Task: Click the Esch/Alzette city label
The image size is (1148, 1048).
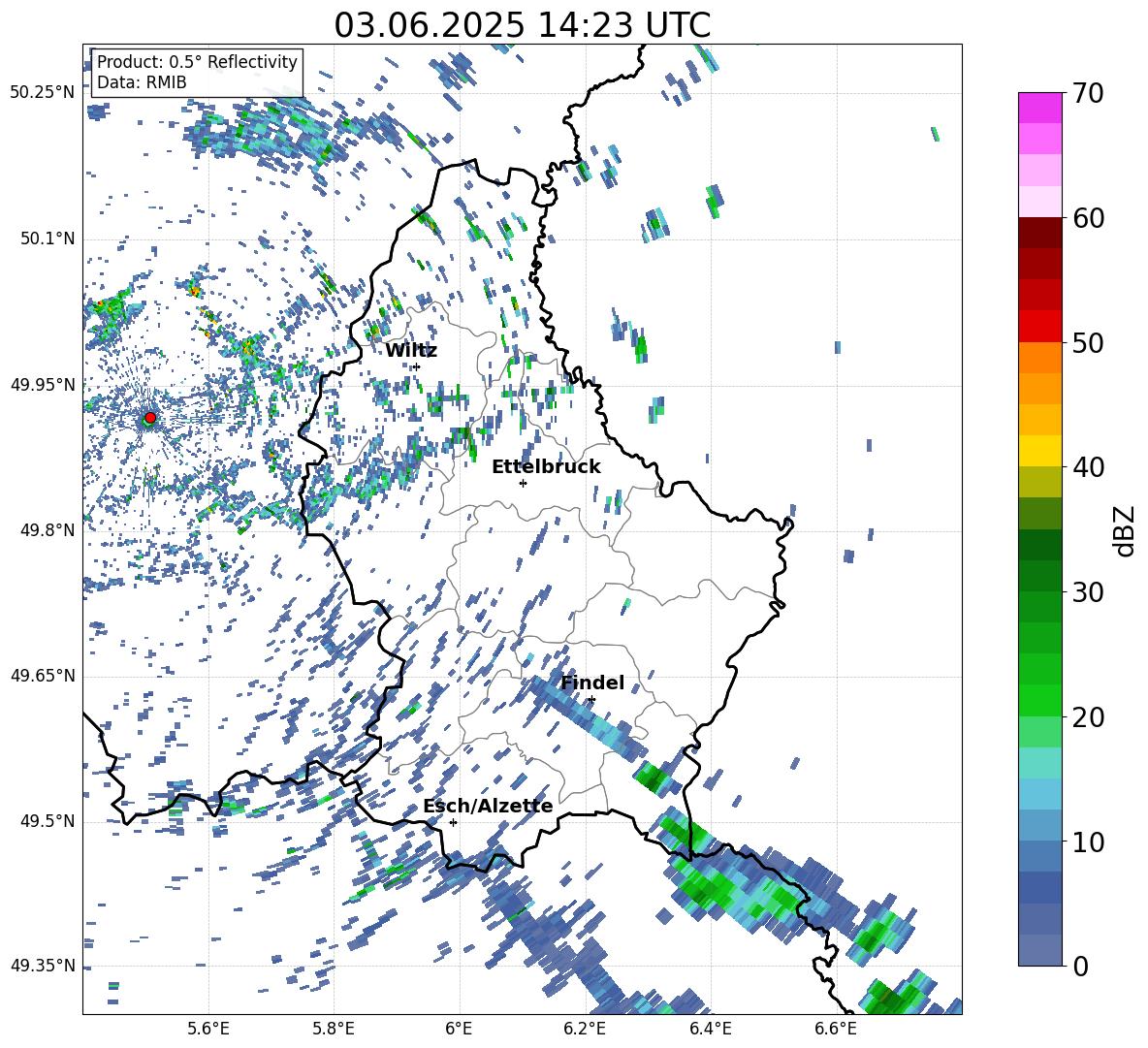Action: pyautogui.click(x=488, y=807)
